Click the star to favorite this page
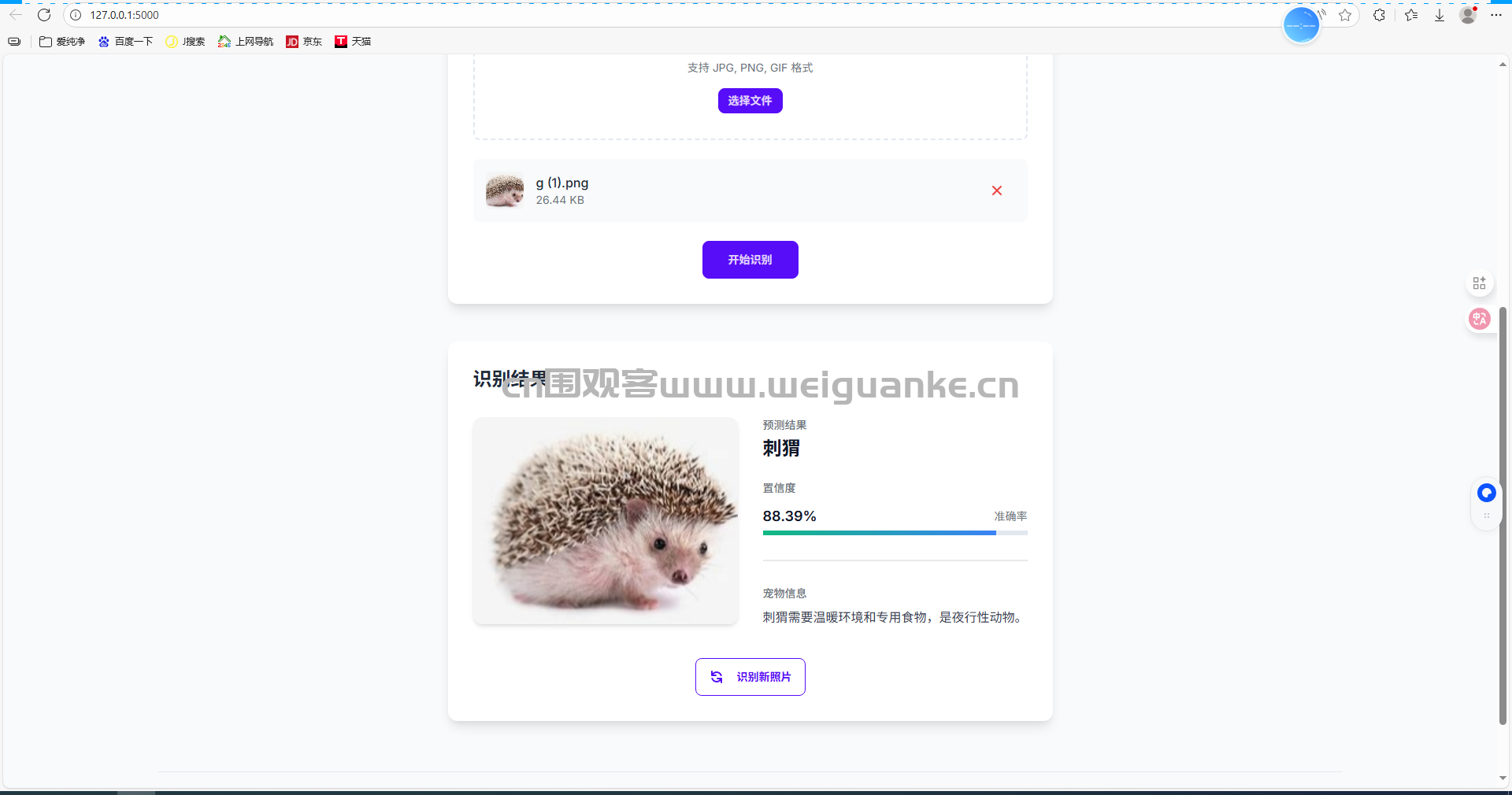The height and width of the screenshot is (795, 1512). [1345, 15]
